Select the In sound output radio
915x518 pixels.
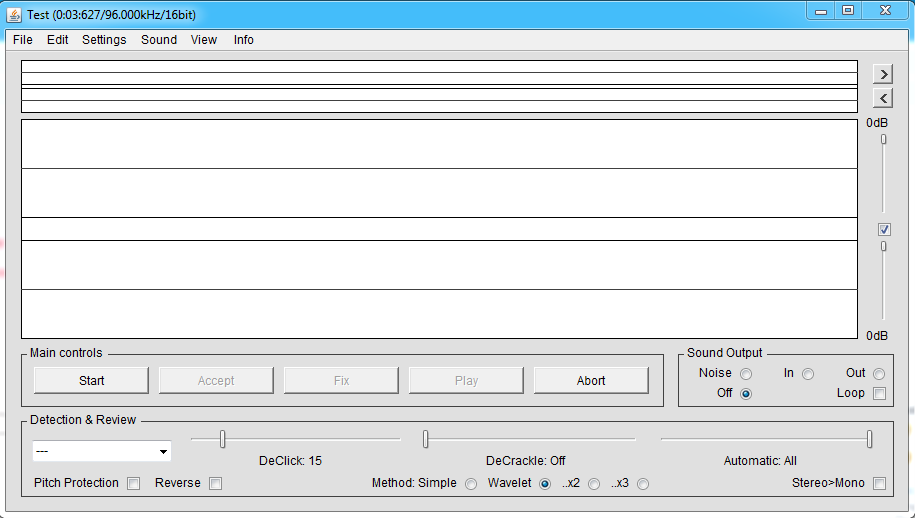[x=808, y=374]
